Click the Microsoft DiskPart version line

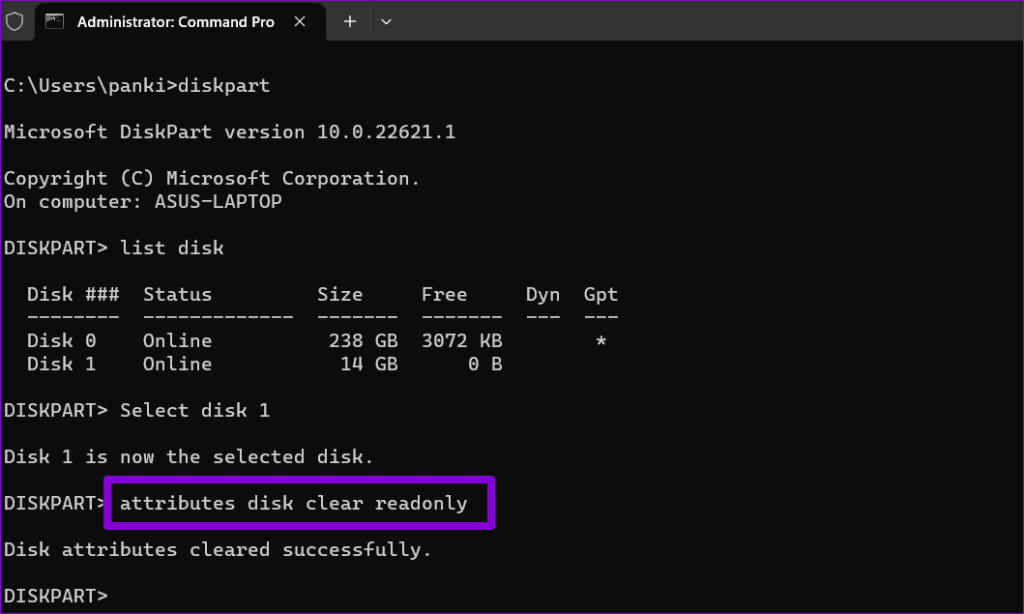click(x=230, y=131)
